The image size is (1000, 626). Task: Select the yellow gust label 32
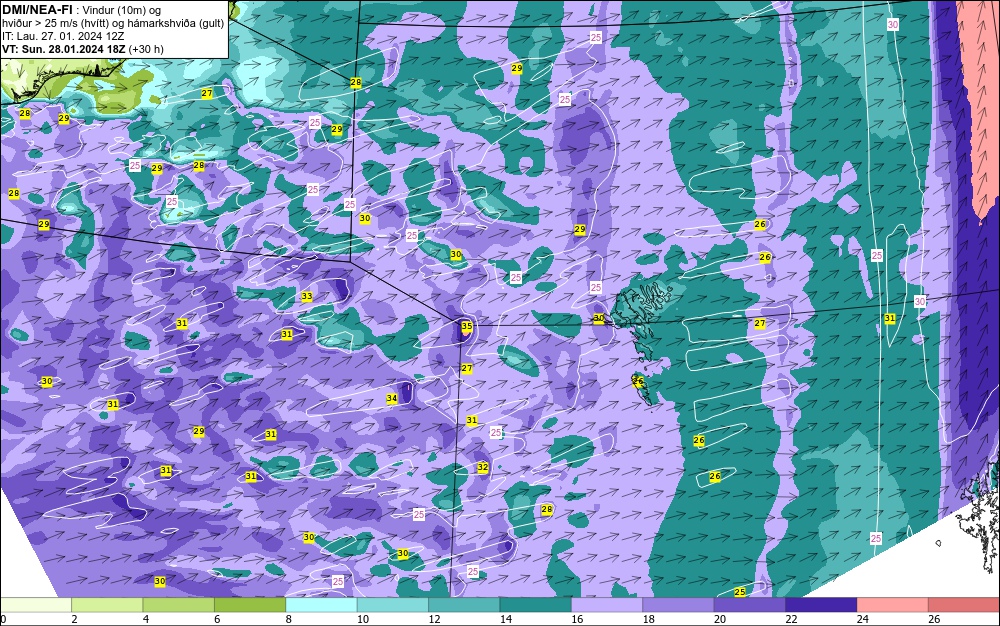click(483, 467)
